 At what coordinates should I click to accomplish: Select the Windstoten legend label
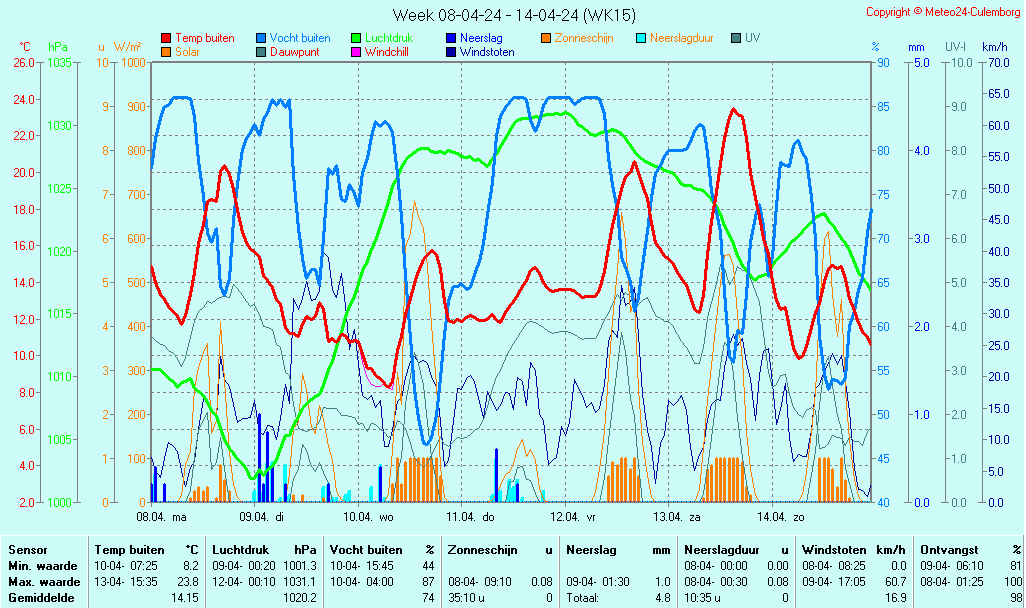(x=486, y=52)
